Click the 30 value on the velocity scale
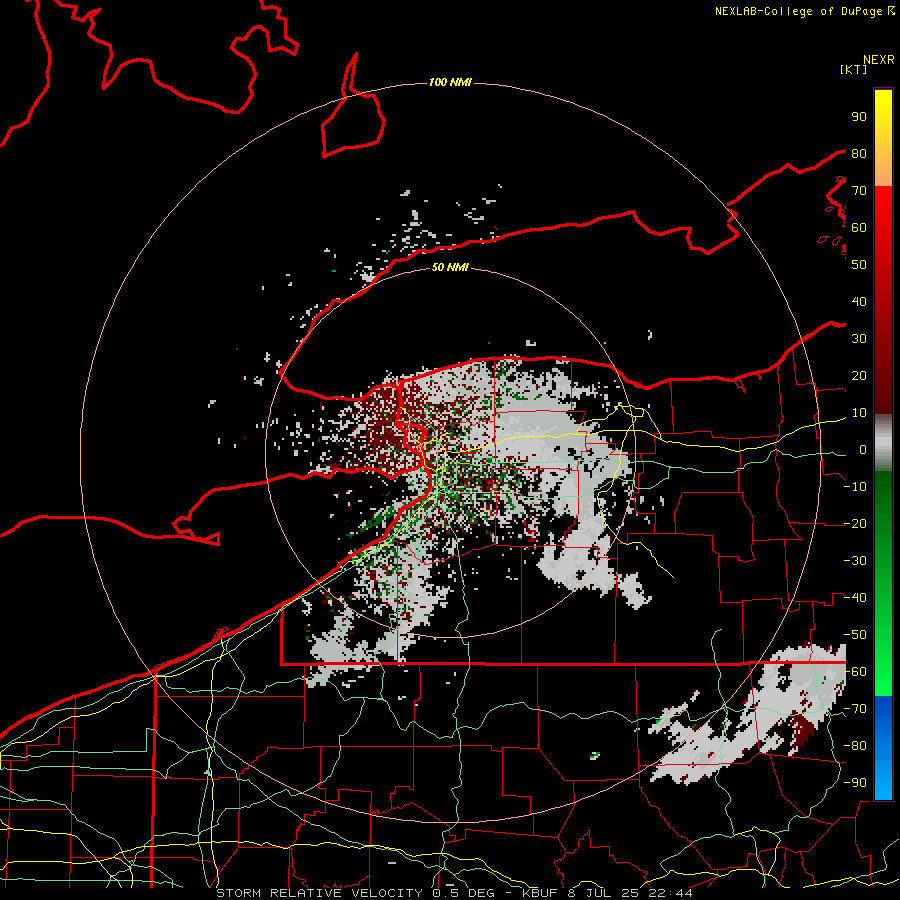 [859, 339]
